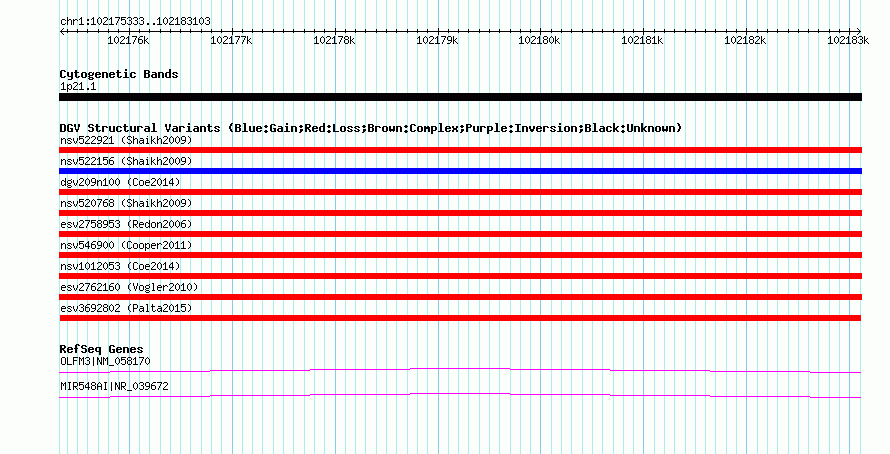Click the DGV Structural Variants track title
890x454 pixels.
(x=371, y=128)
